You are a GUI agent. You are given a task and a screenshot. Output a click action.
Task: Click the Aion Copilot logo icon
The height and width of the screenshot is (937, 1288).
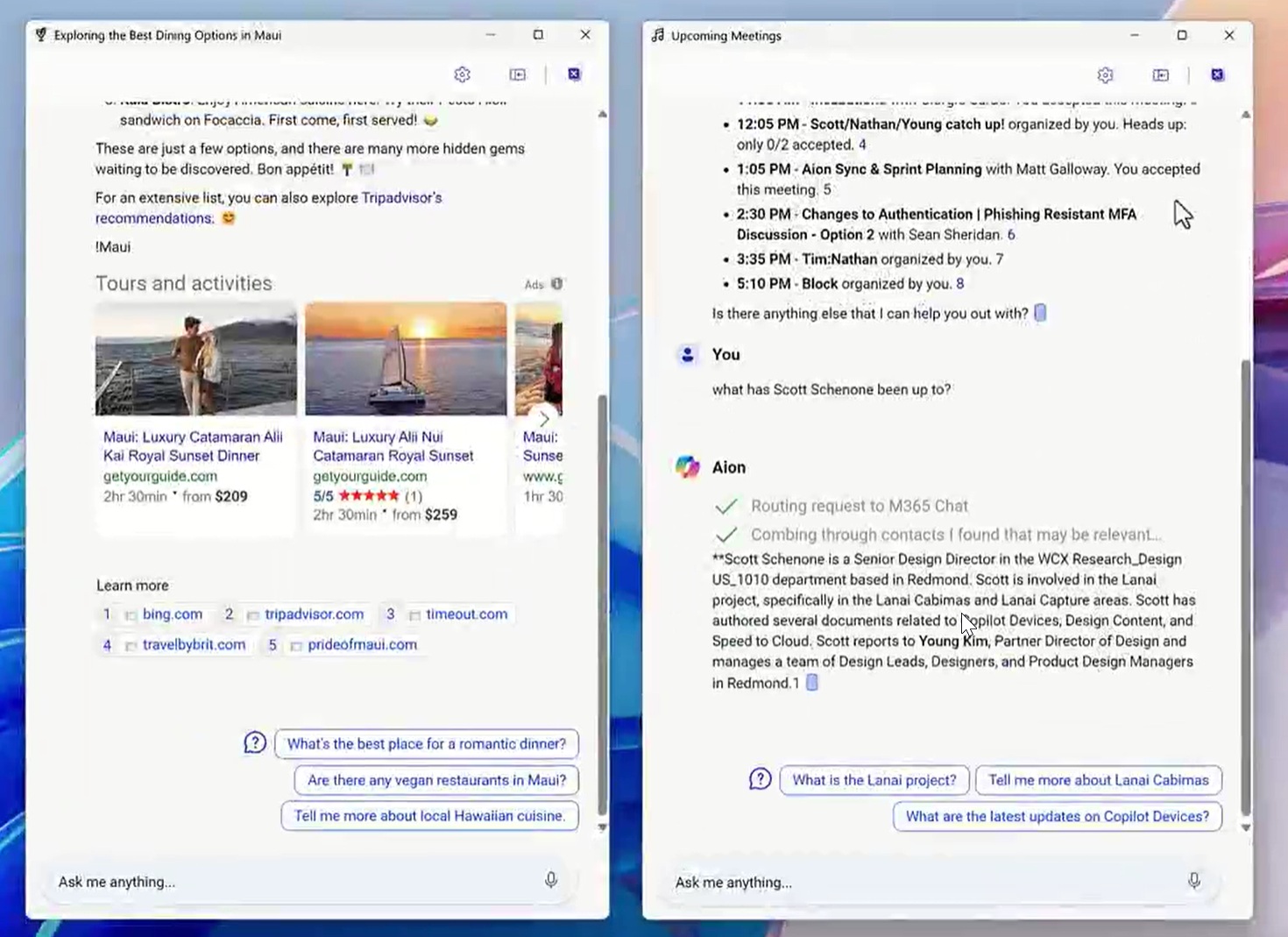tap(688, 467)
